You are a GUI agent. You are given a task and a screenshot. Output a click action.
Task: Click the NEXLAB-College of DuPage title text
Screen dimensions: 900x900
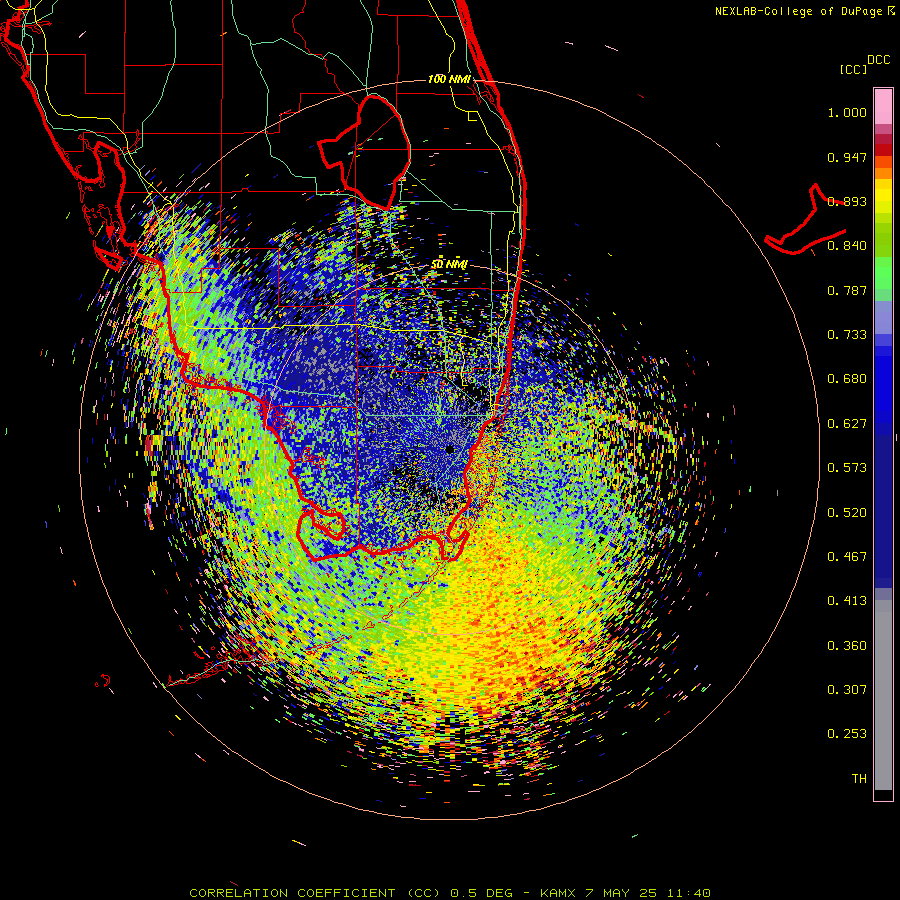[805, 11]
